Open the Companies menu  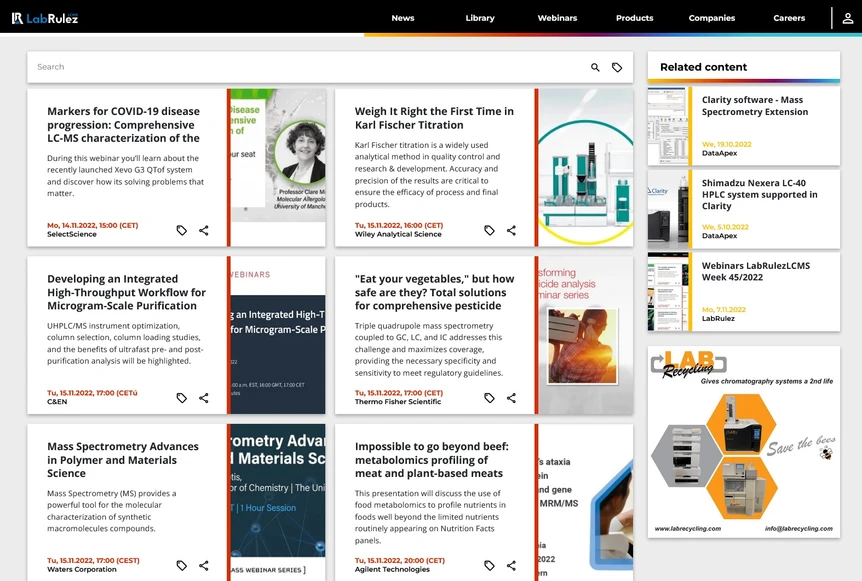pyautogui.click(x=712, y=18)
